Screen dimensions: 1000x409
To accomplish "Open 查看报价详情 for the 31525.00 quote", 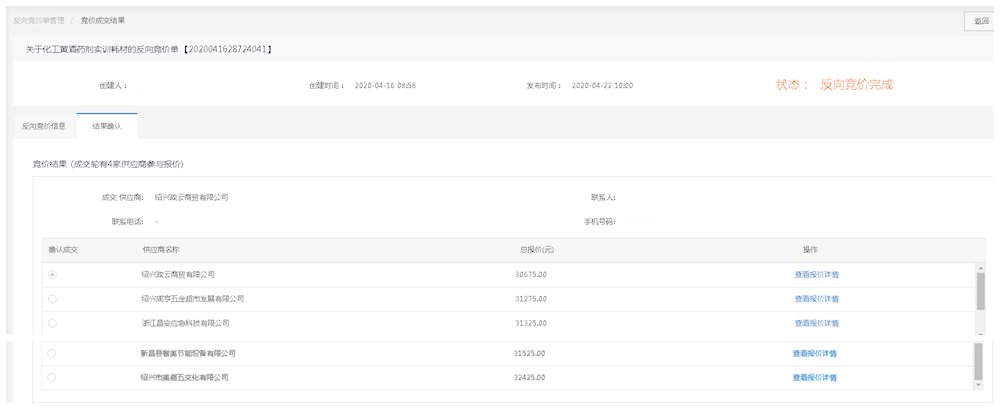I will coord(814,353).
